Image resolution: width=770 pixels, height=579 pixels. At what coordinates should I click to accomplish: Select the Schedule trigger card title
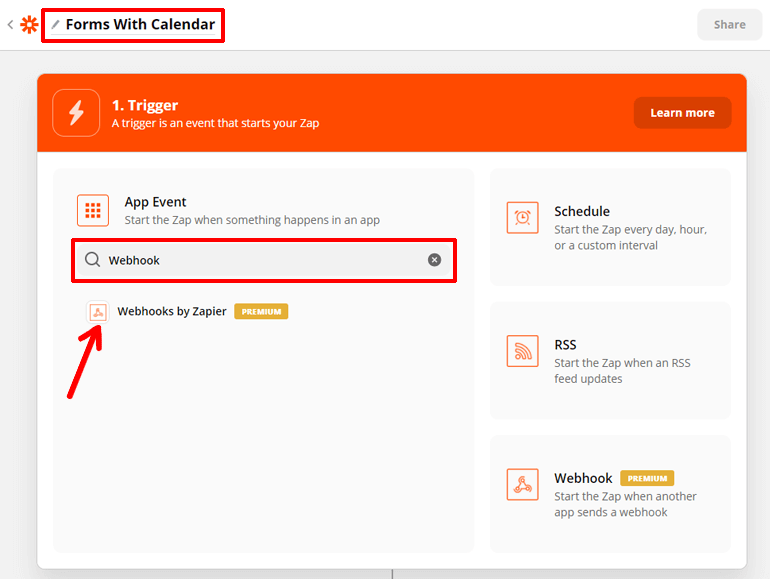pos(582,211)
